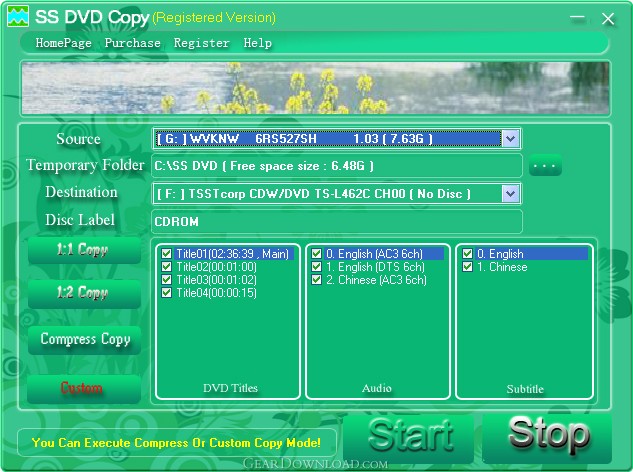Image resolution: width=633 pixels, height=472 pixels.
Task: Click the Temporary Folder path field
Action: point(337,166)
